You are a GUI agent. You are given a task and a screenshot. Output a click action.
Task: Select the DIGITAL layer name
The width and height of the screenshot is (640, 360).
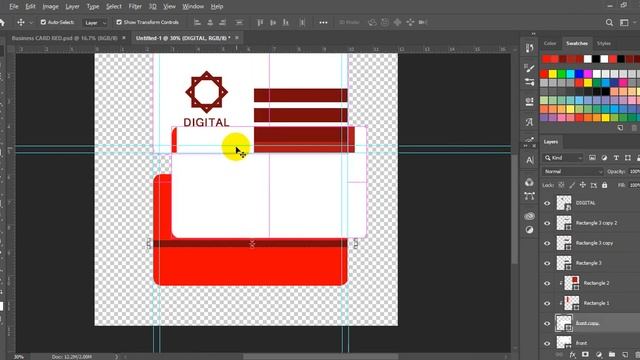coord(586,203)
